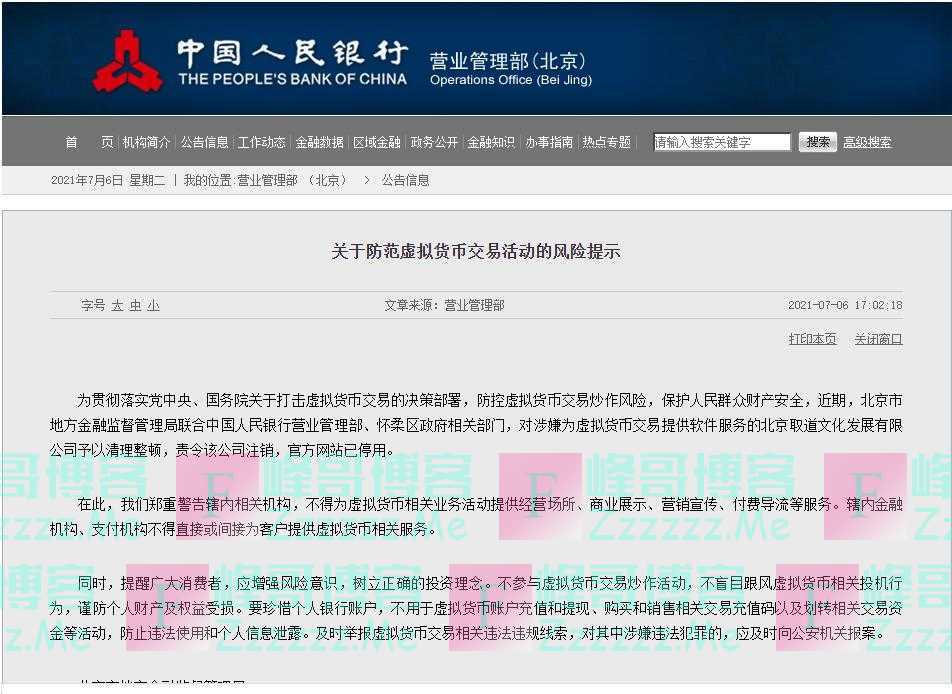Open the 工作动态 navigation item
This screenshot has width=952, height=694.
coord(262,142)
